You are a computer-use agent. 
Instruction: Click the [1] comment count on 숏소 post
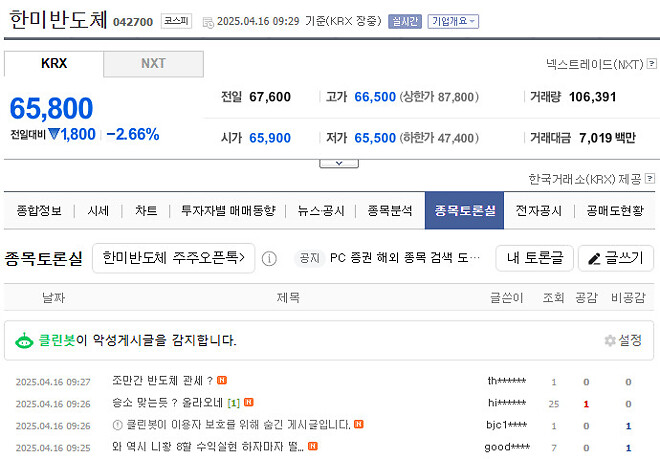click(x=233, y=403)
